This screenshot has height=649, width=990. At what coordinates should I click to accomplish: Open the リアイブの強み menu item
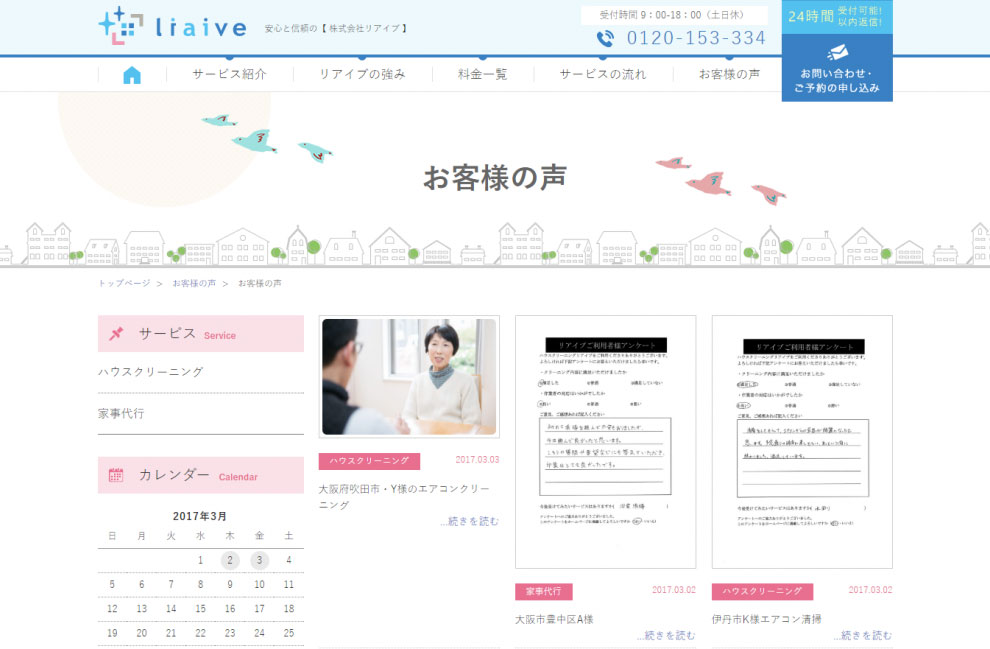pyautogui.click(x=362, y=74)
